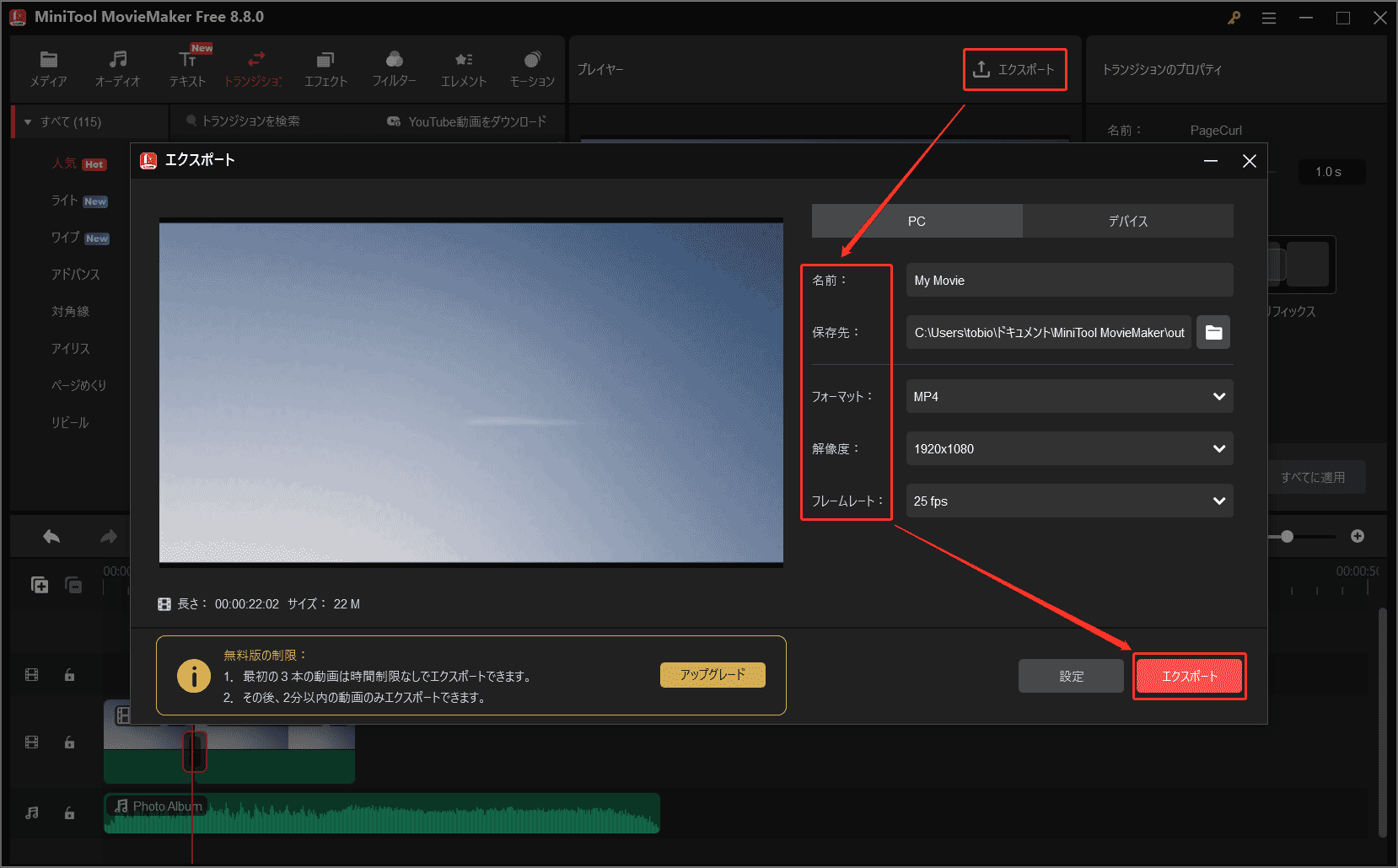Screen dimensions: 1398x868
Task: Click the transition search field
Action: [250, 121]
